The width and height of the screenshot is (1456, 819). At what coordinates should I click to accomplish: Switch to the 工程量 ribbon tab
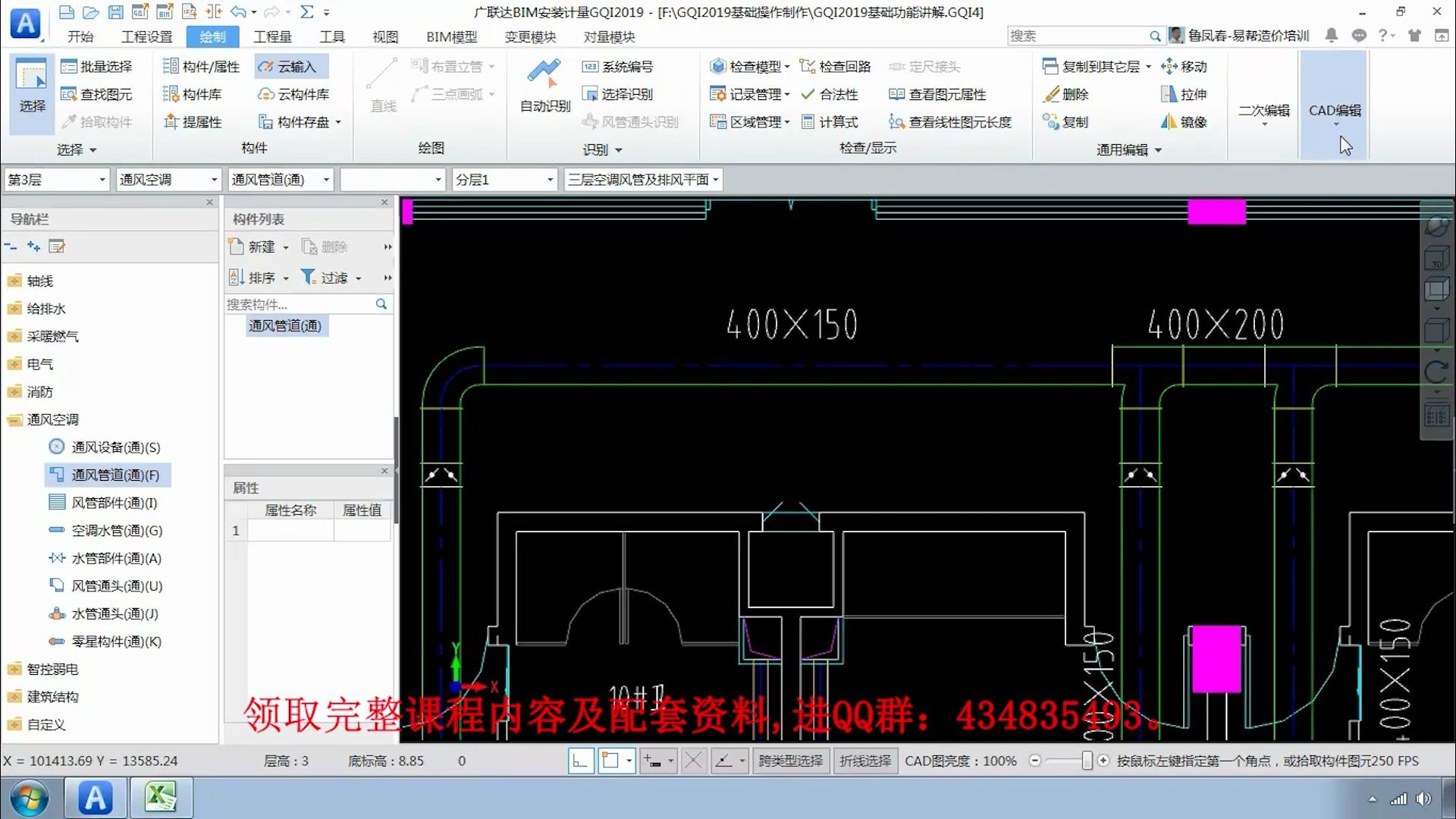[273, 36]
